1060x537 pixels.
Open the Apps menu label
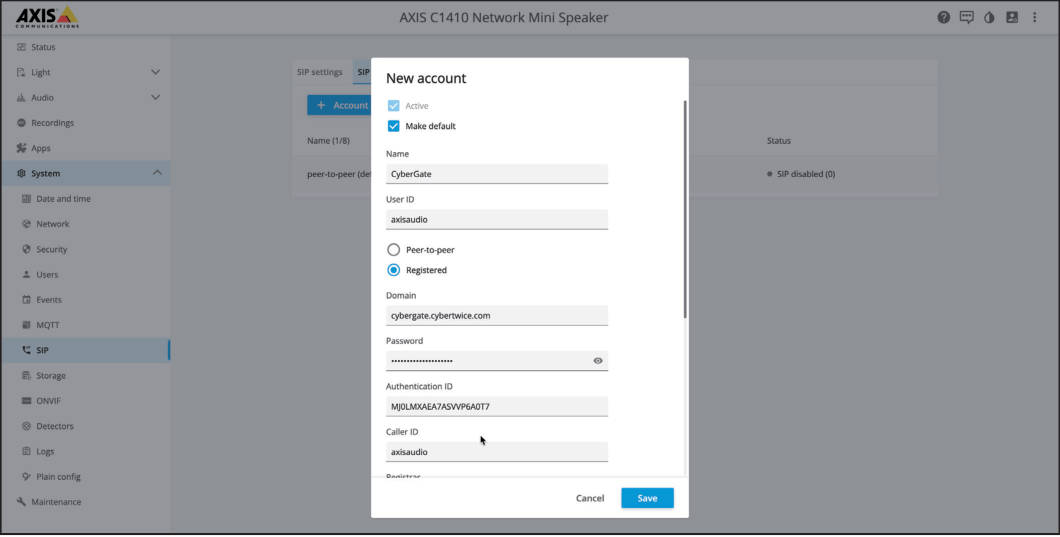pos(41,148)
